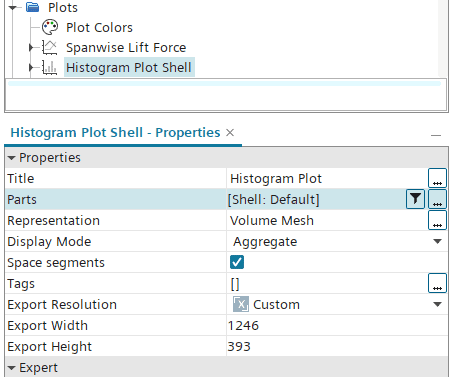Click the Representation value Volume Mesh
Image resolution: width=453 pixels, height=377 pixels.
tap(272, 220)
